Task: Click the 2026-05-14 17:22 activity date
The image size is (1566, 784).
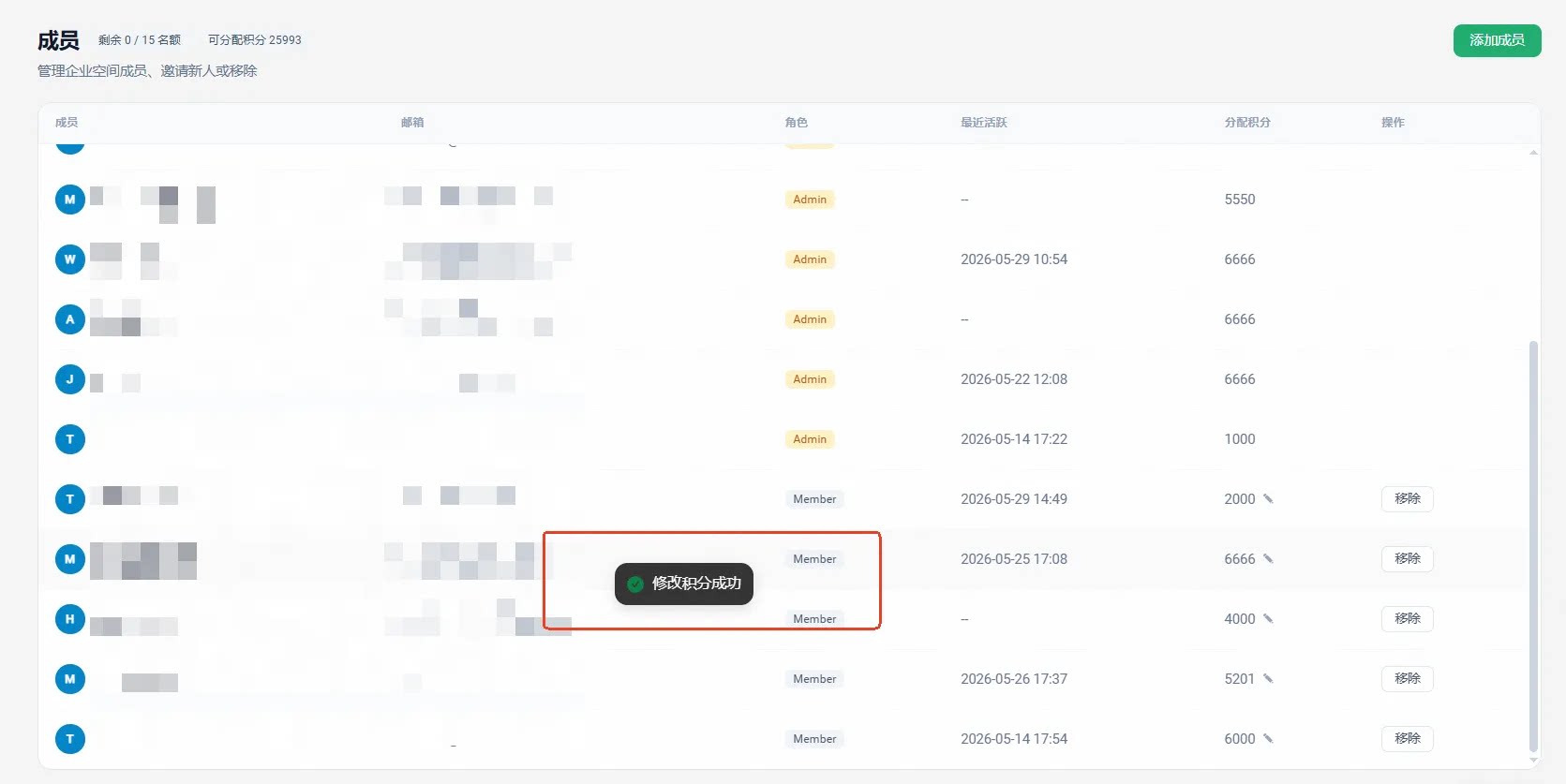Action: pyautogui.click(x=1014, y=439)
